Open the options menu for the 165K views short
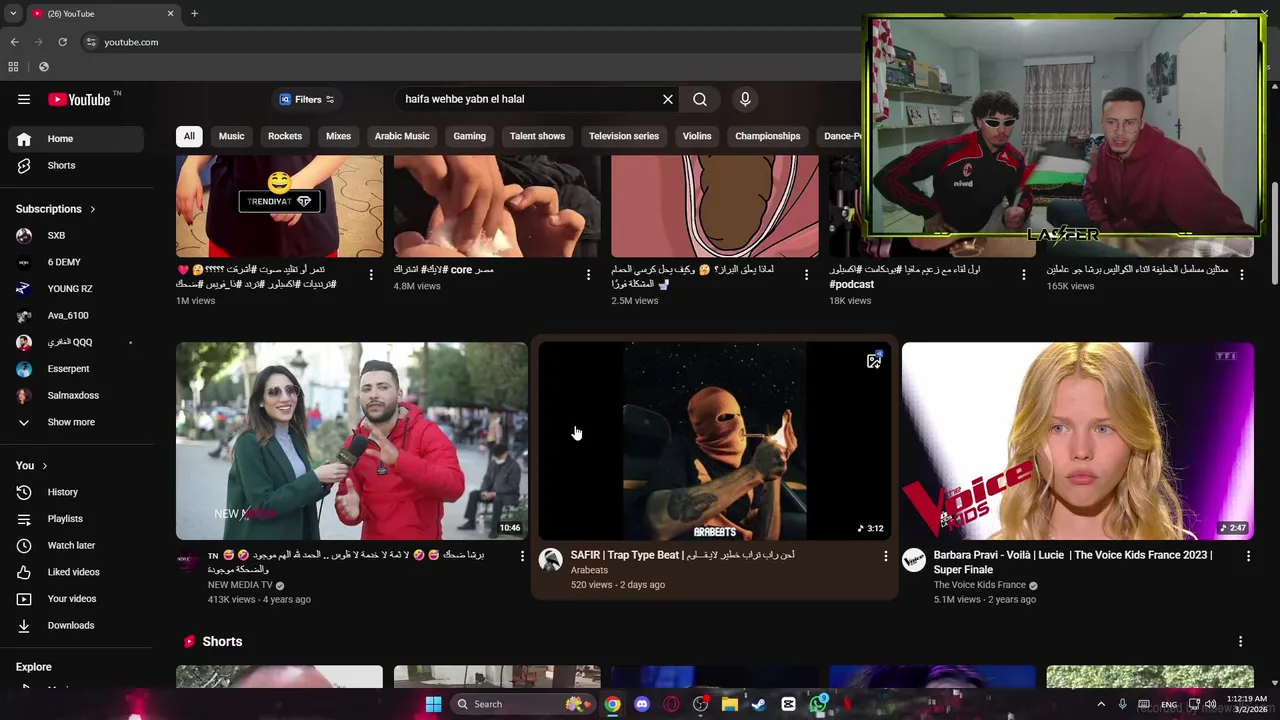Image resolution: width=1280 pixels, height=720 pixels. [1241, 275]
